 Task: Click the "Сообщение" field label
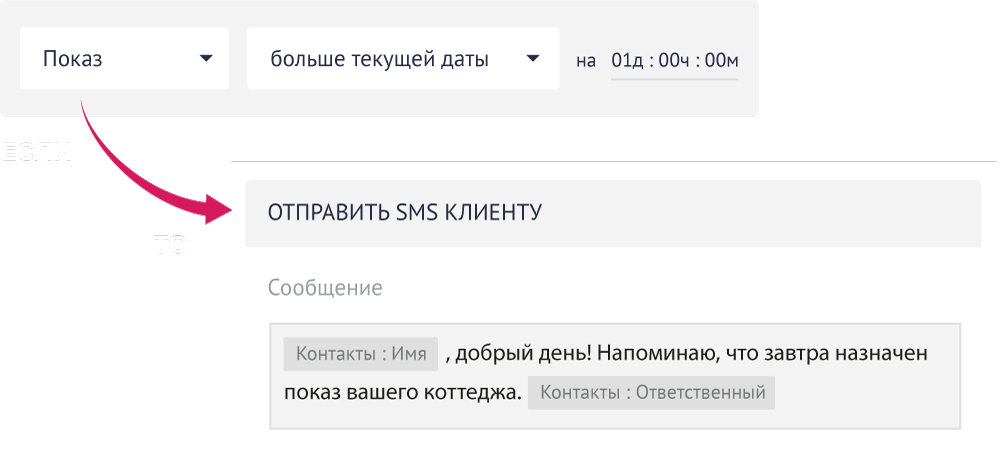pos(325,288)
